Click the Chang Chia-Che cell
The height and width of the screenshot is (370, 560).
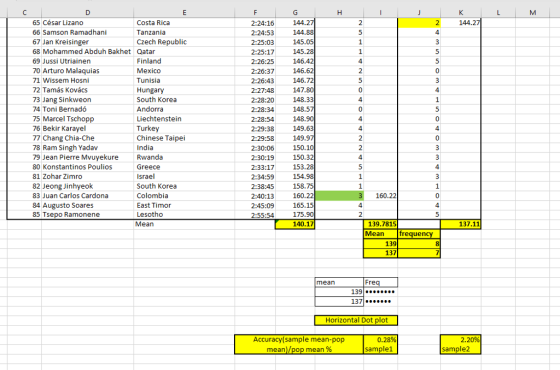(88, 139)
